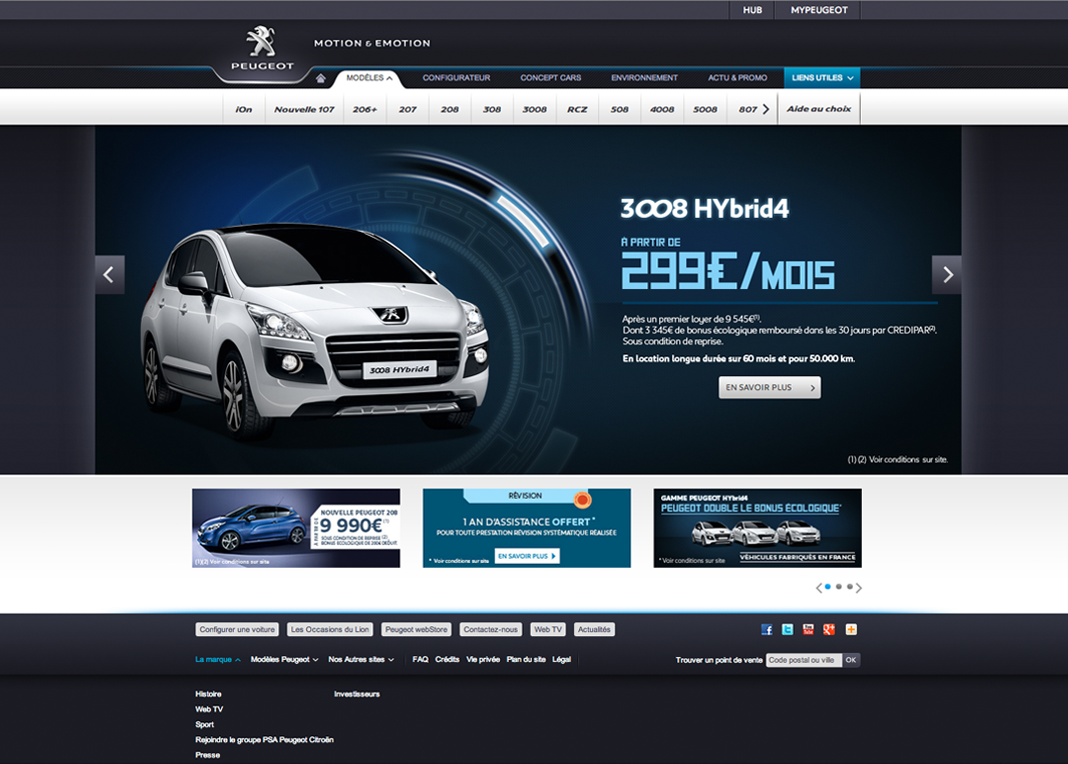1068x764 pixels.
Task: Open HUB top link
Action: [753, 10]
